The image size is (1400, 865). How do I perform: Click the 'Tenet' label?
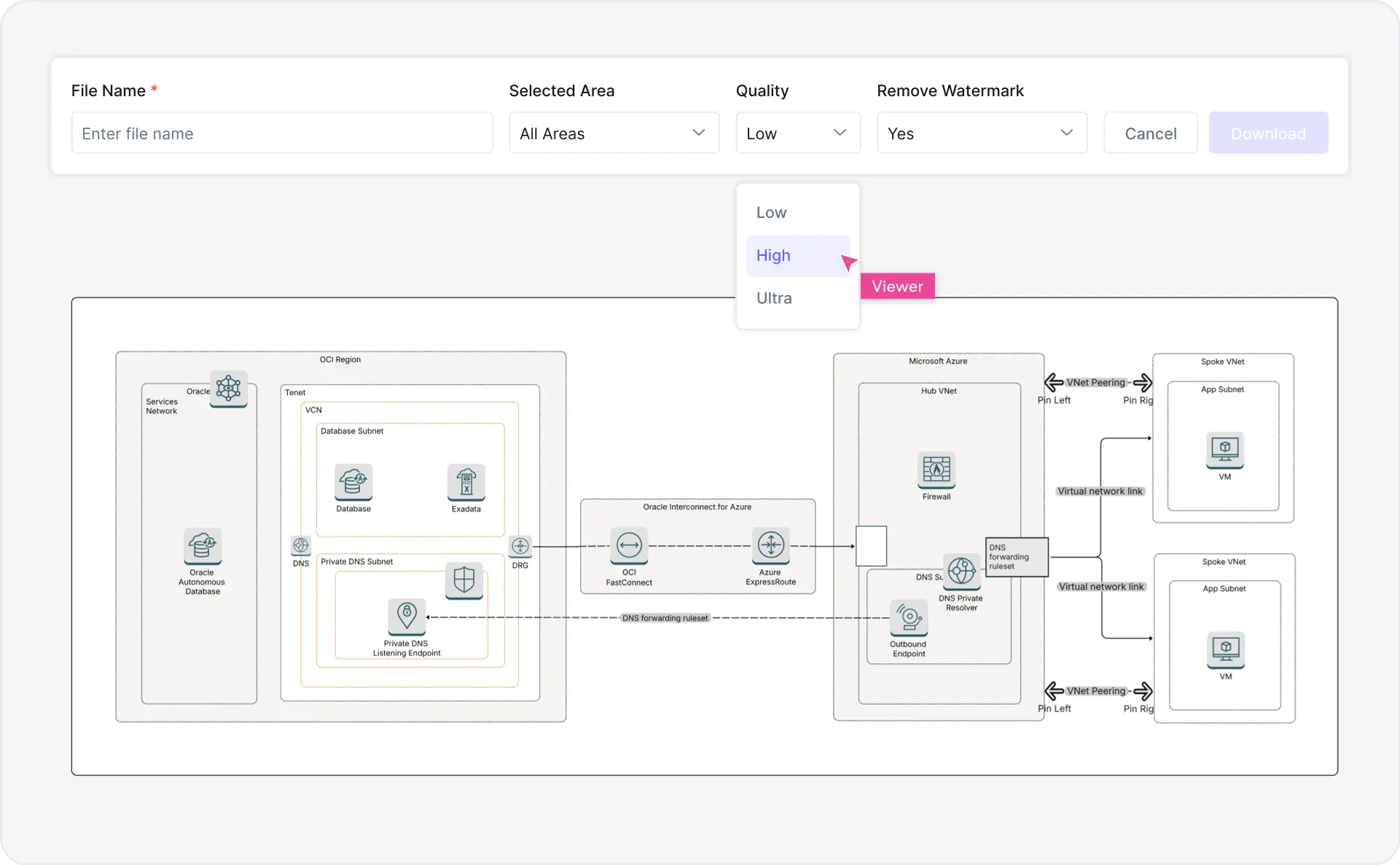point(295,393)
